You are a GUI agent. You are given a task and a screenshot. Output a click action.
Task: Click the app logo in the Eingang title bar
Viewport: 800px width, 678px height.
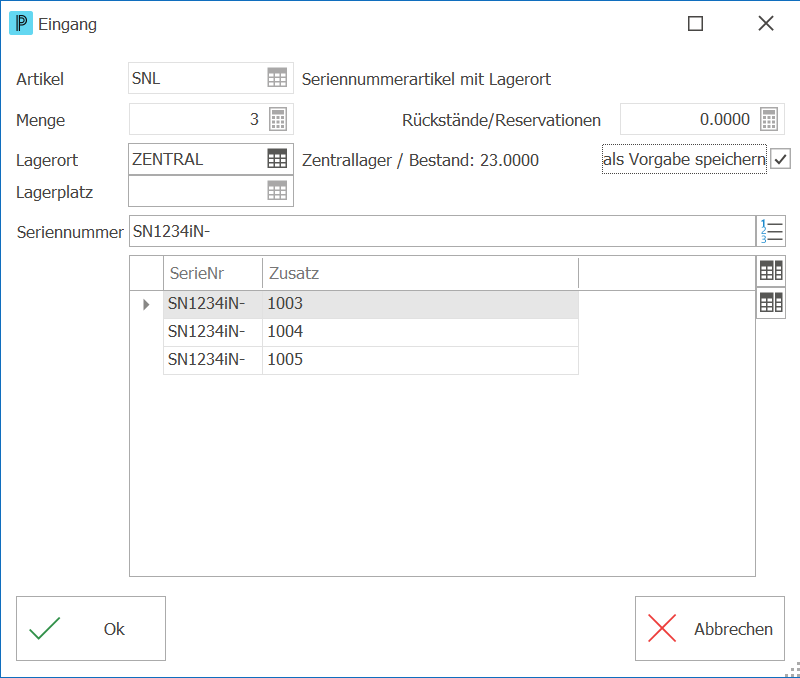[x=21, y=23]
